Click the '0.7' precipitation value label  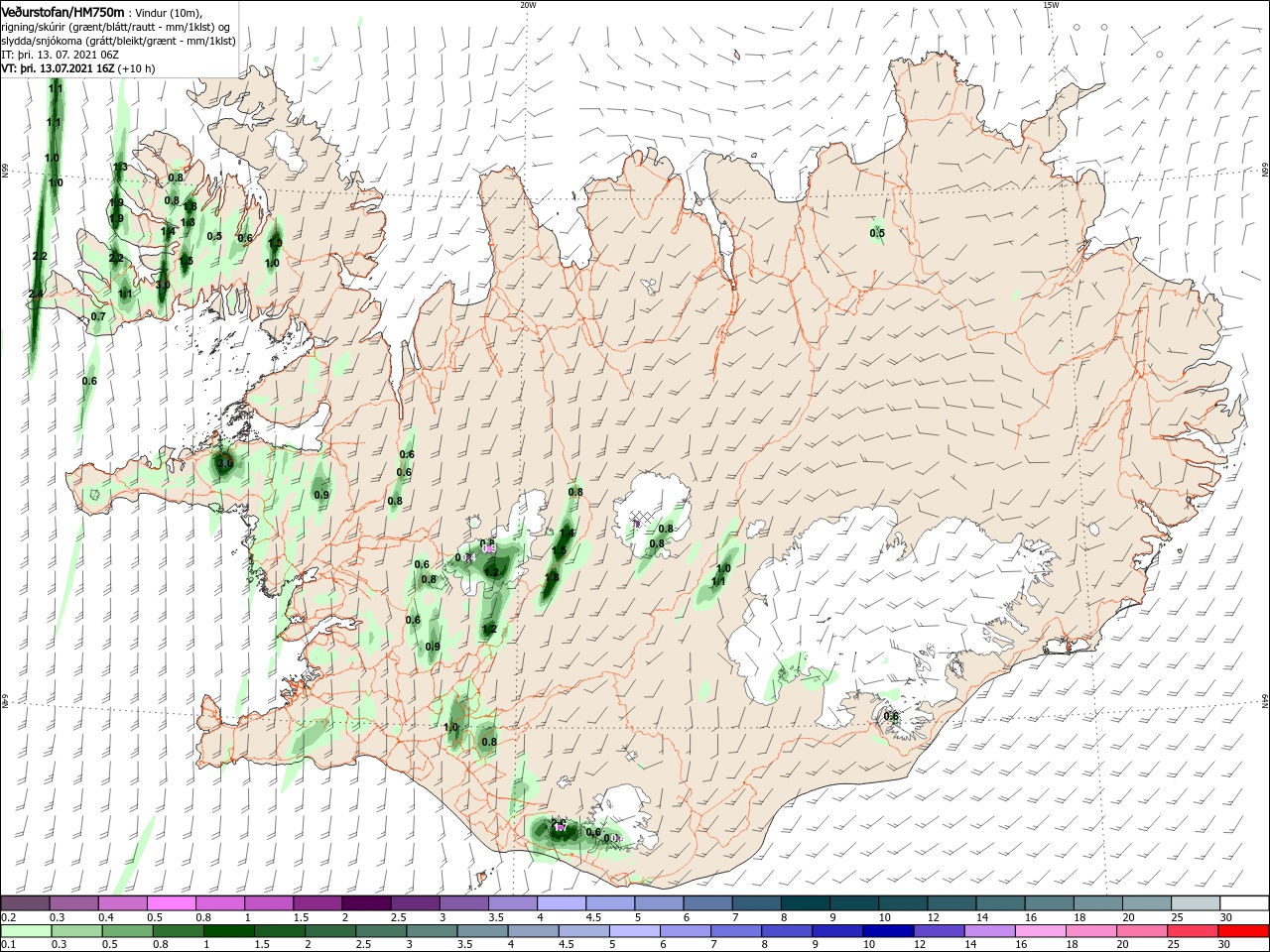point(98,316)
